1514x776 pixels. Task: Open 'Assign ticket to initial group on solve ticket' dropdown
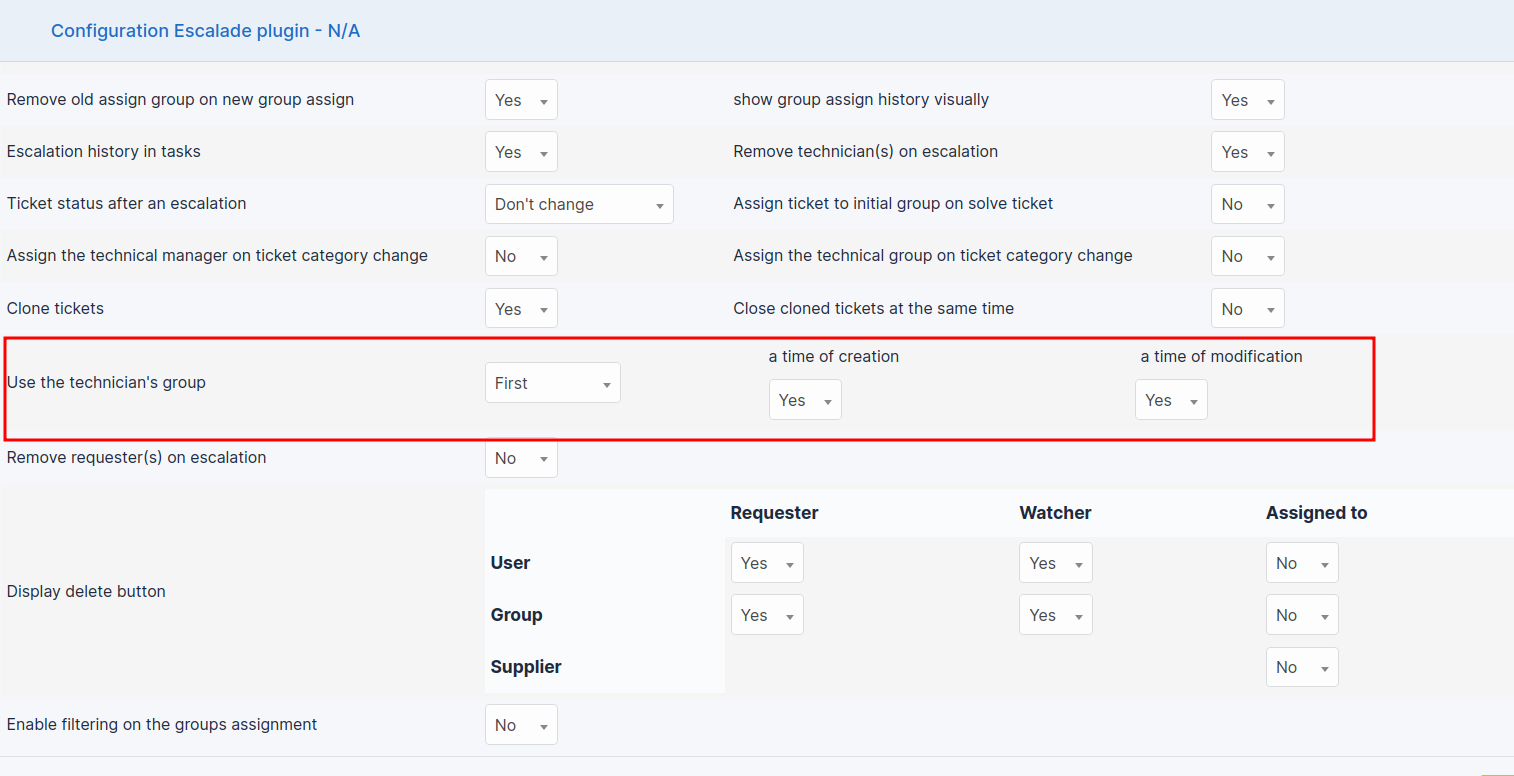1247,203
